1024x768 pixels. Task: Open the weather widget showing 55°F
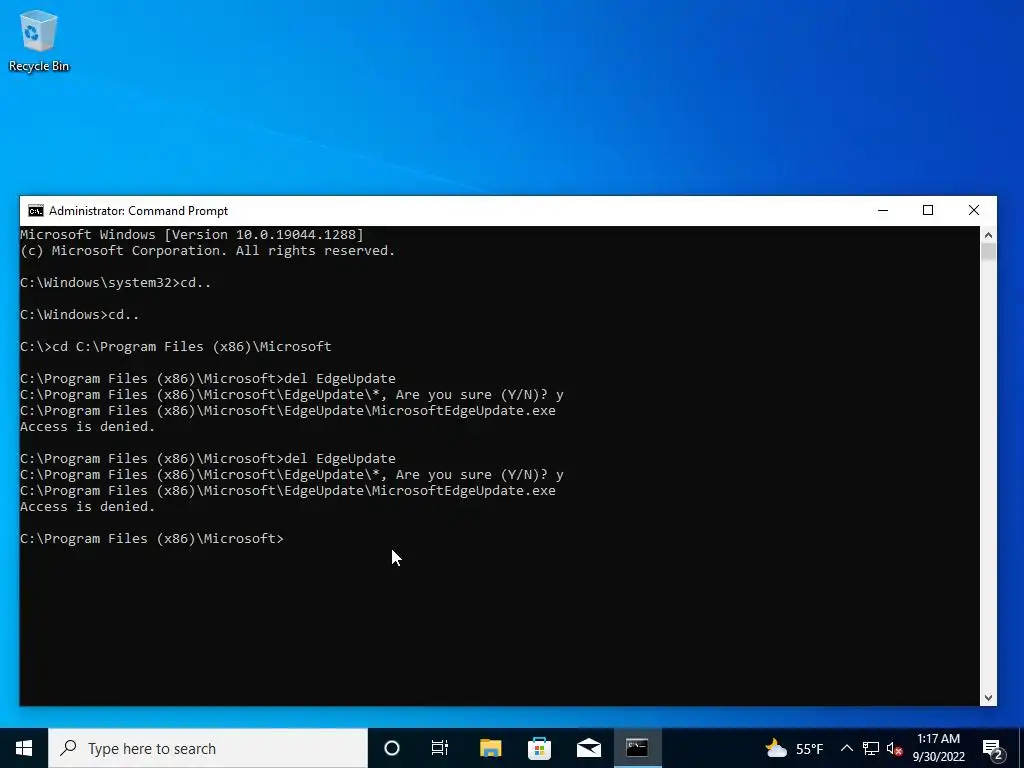794,748
